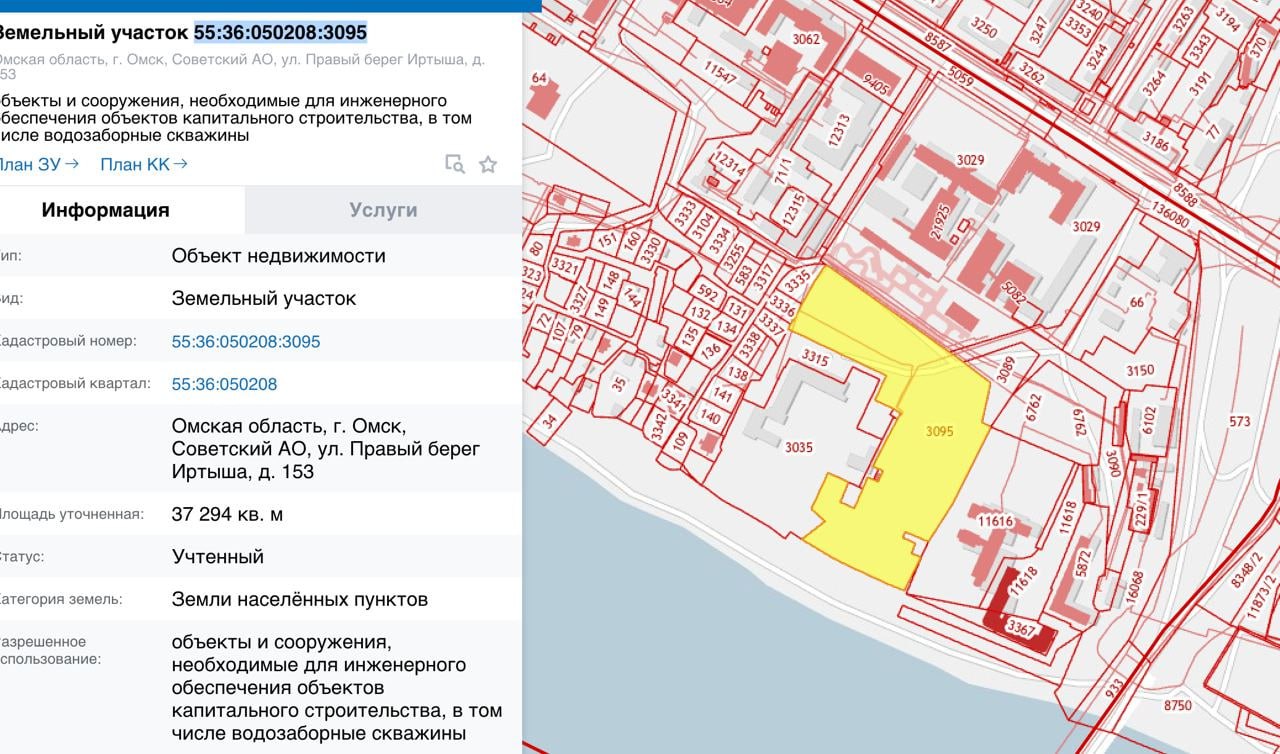Screen dimensions: 1280x754
Task: Select parcel 12313 on the map
Action: (839, 130)
